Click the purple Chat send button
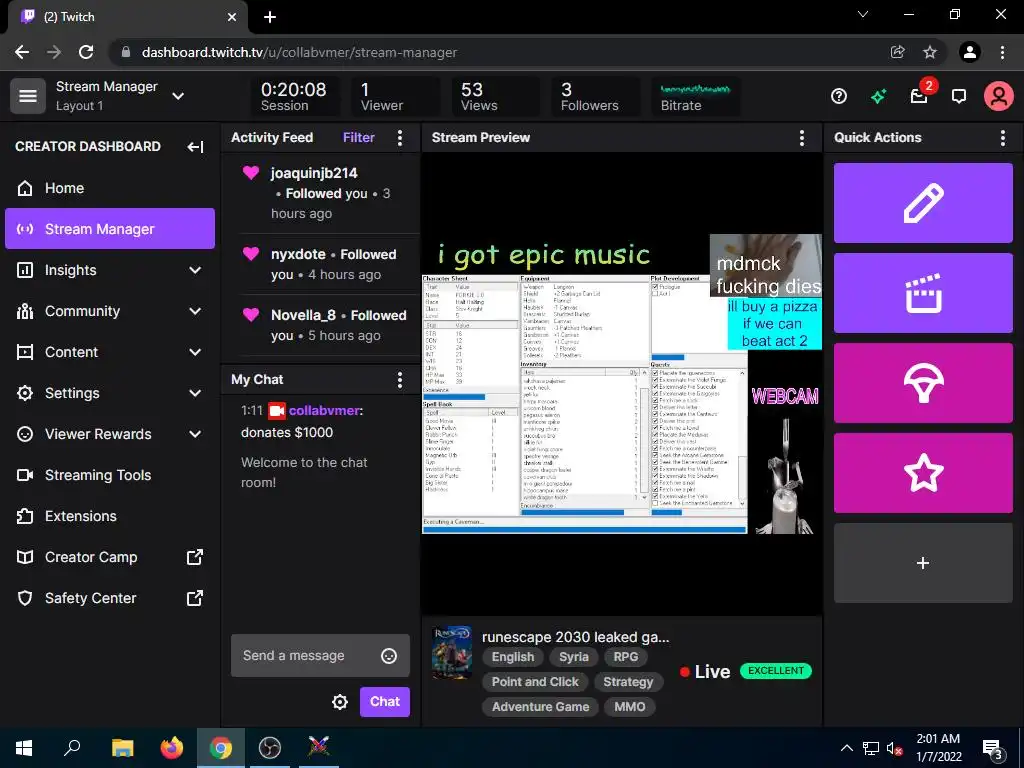Image resolution: width=1024 pixels, height=768 pixels. coord(385,701)
